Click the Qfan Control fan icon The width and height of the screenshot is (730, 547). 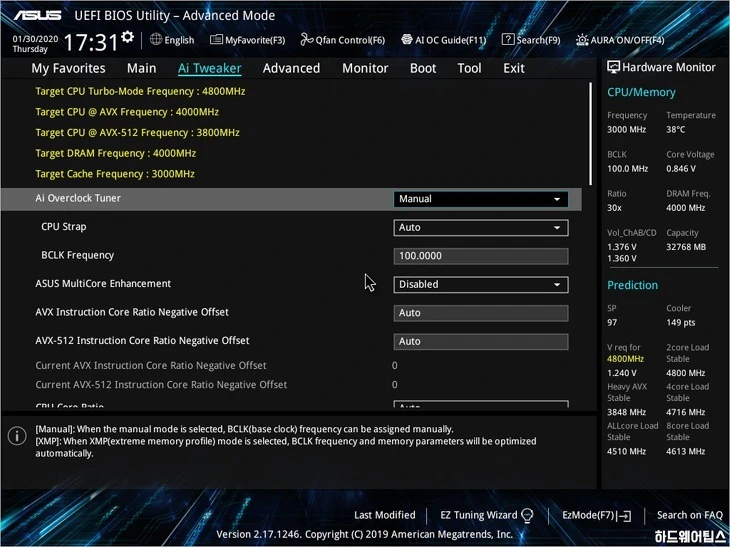pos(307,40)
